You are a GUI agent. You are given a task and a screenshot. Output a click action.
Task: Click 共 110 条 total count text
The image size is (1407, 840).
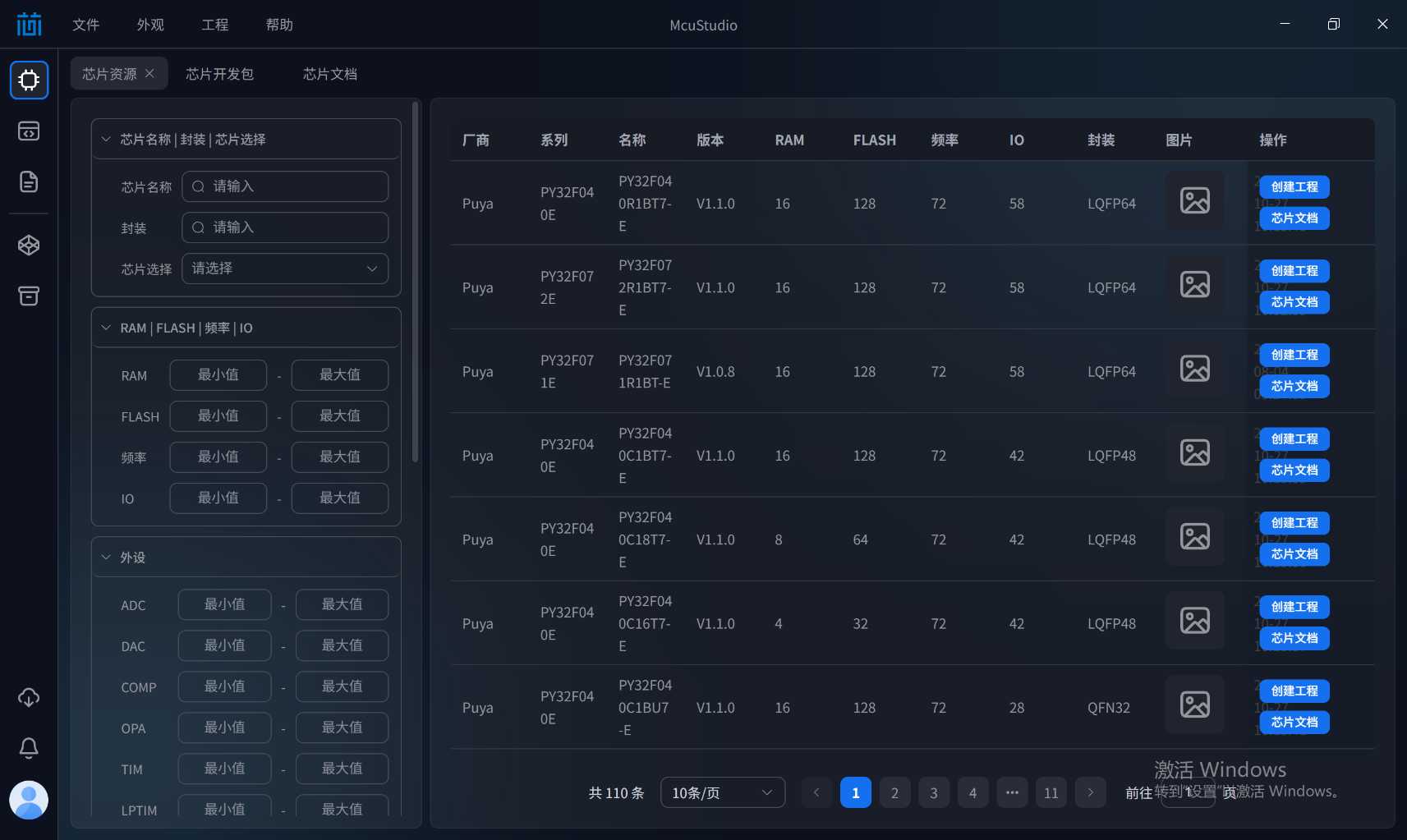pos(617,793)
